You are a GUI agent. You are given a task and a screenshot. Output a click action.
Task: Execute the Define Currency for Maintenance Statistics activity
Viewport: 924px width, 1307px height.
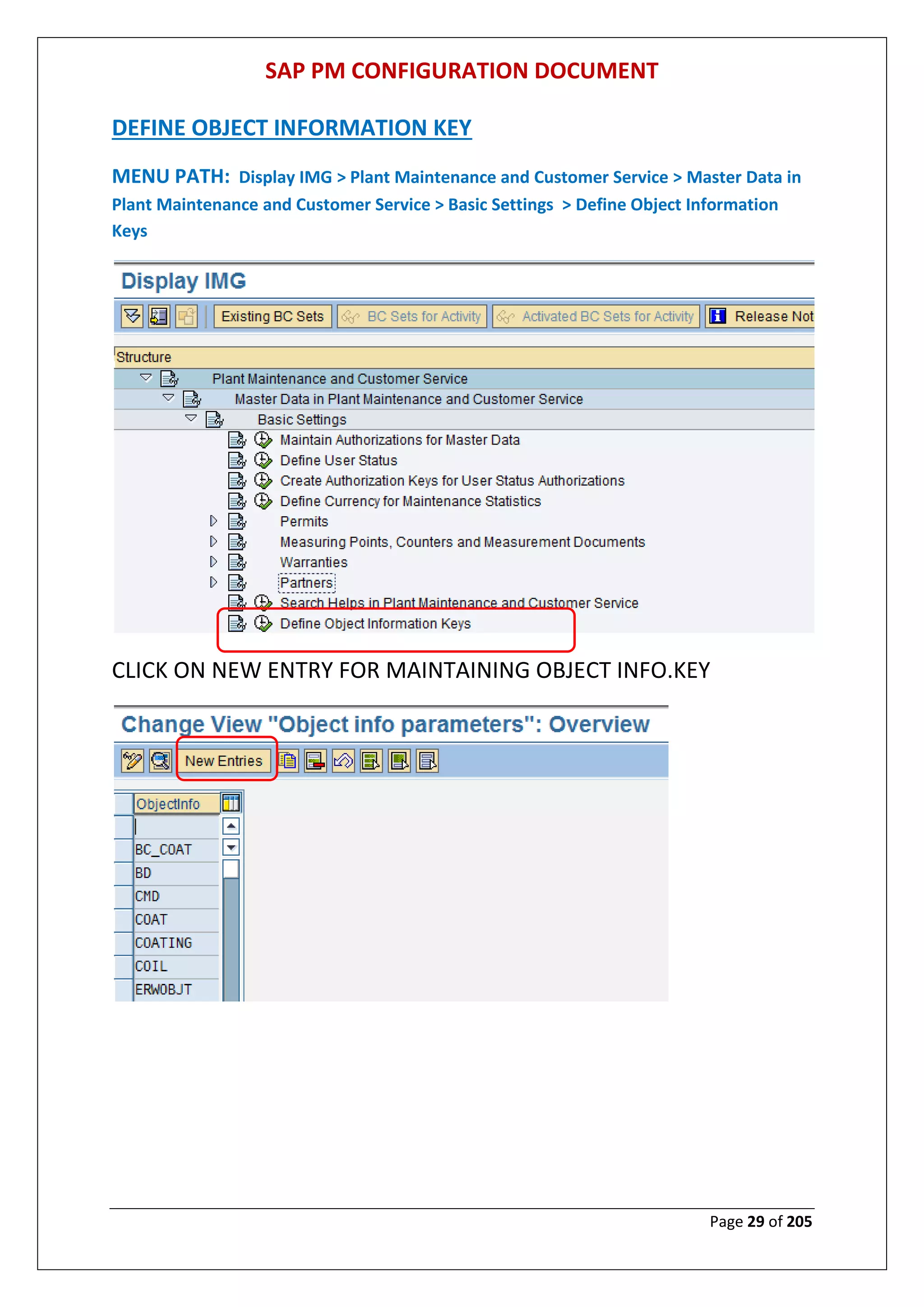coord(263,501)
